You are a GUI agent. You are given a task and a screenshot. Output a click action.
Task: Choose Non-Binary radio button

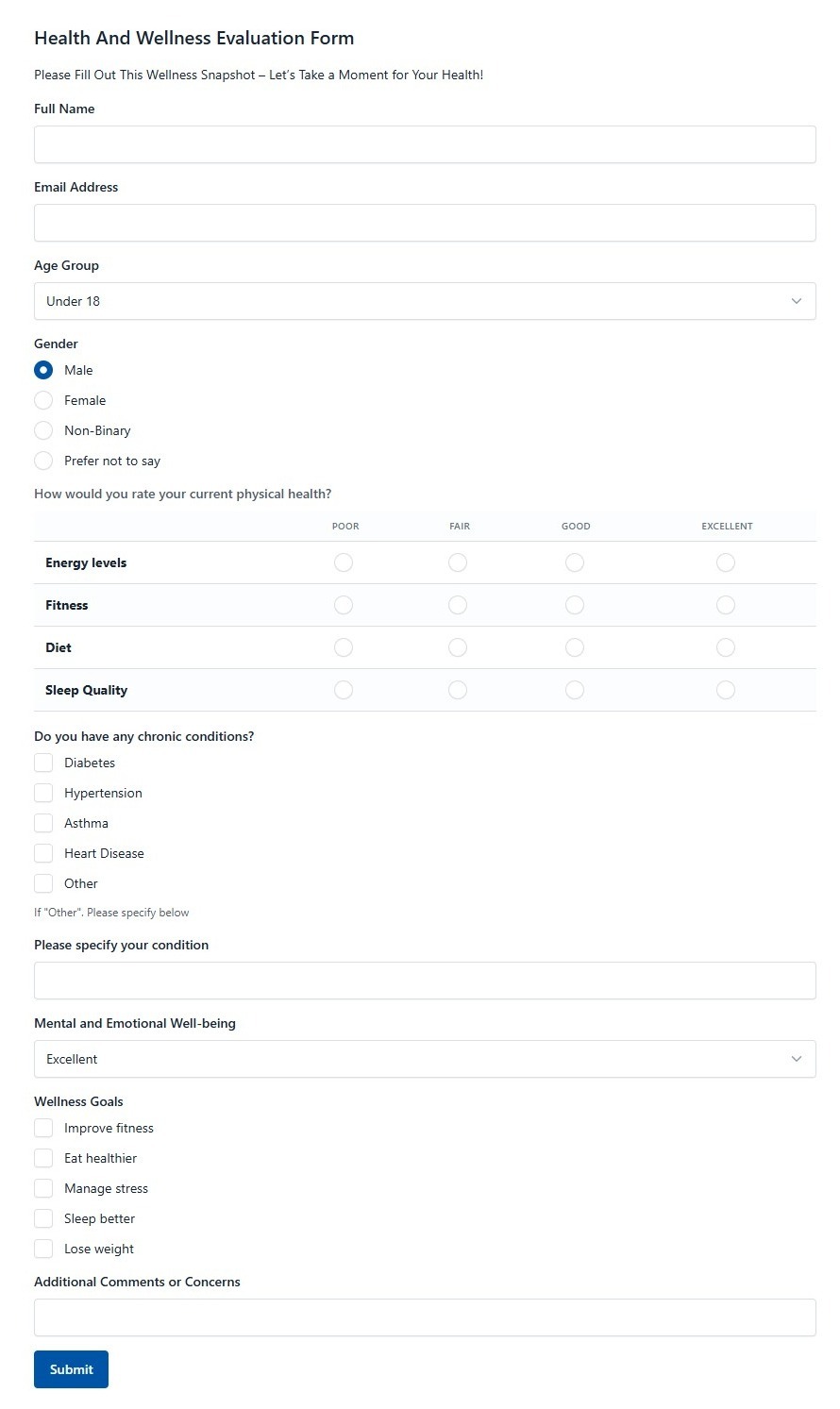43,430
